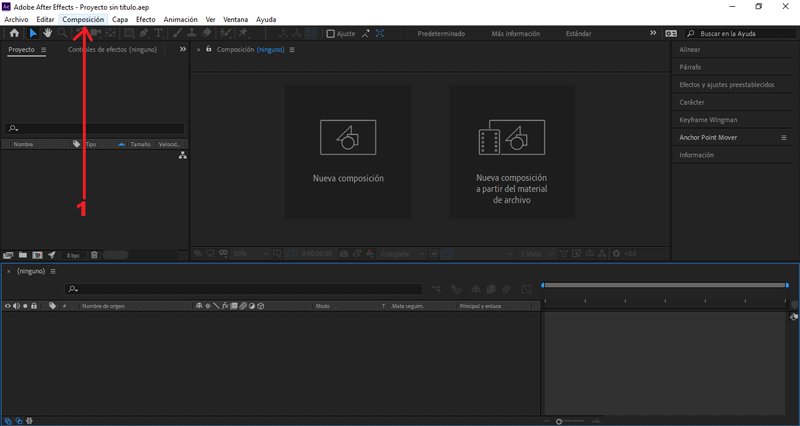
Task: Click the timeline zoom slider at bottom
Action: [559, 421]
